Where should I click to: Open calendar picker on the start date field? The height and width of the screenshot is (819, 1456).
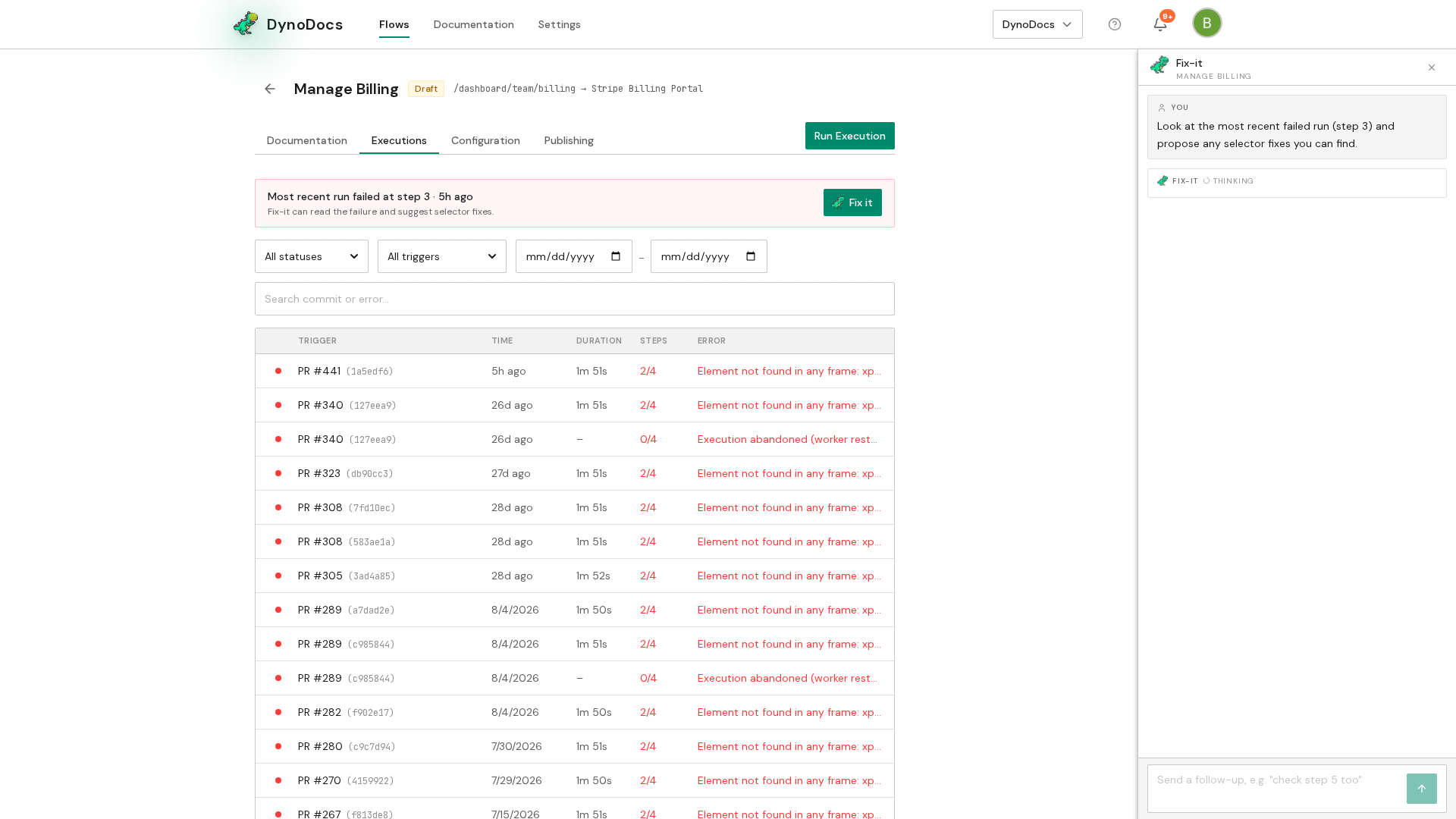coord(616,256)
